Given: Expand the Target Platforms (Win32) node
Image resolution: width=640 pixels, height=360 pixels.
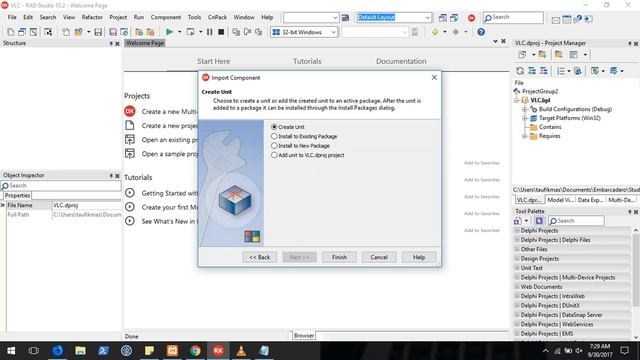Looking at the screenshot, I should coord(525,118).
